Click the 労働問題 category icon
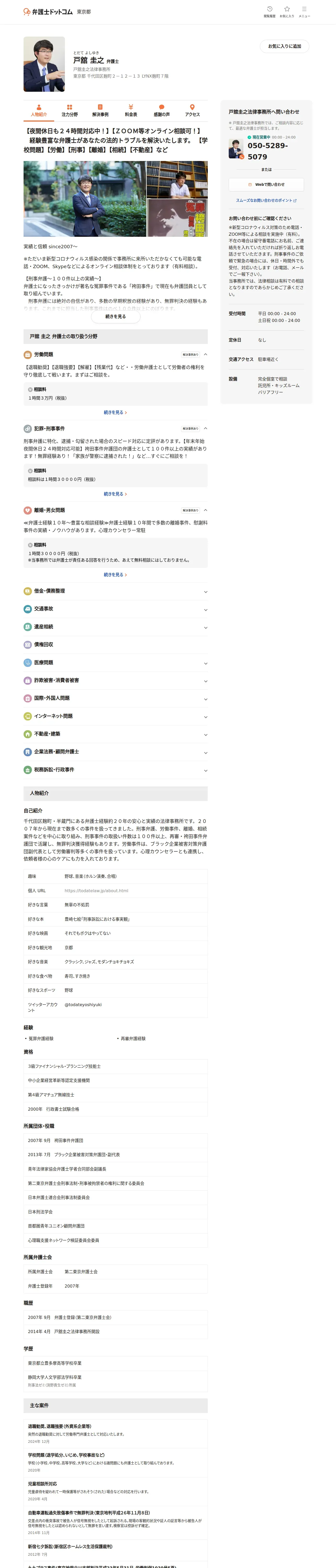The height and width of the screenshot is (1568, 336). (x=27, y=354)
